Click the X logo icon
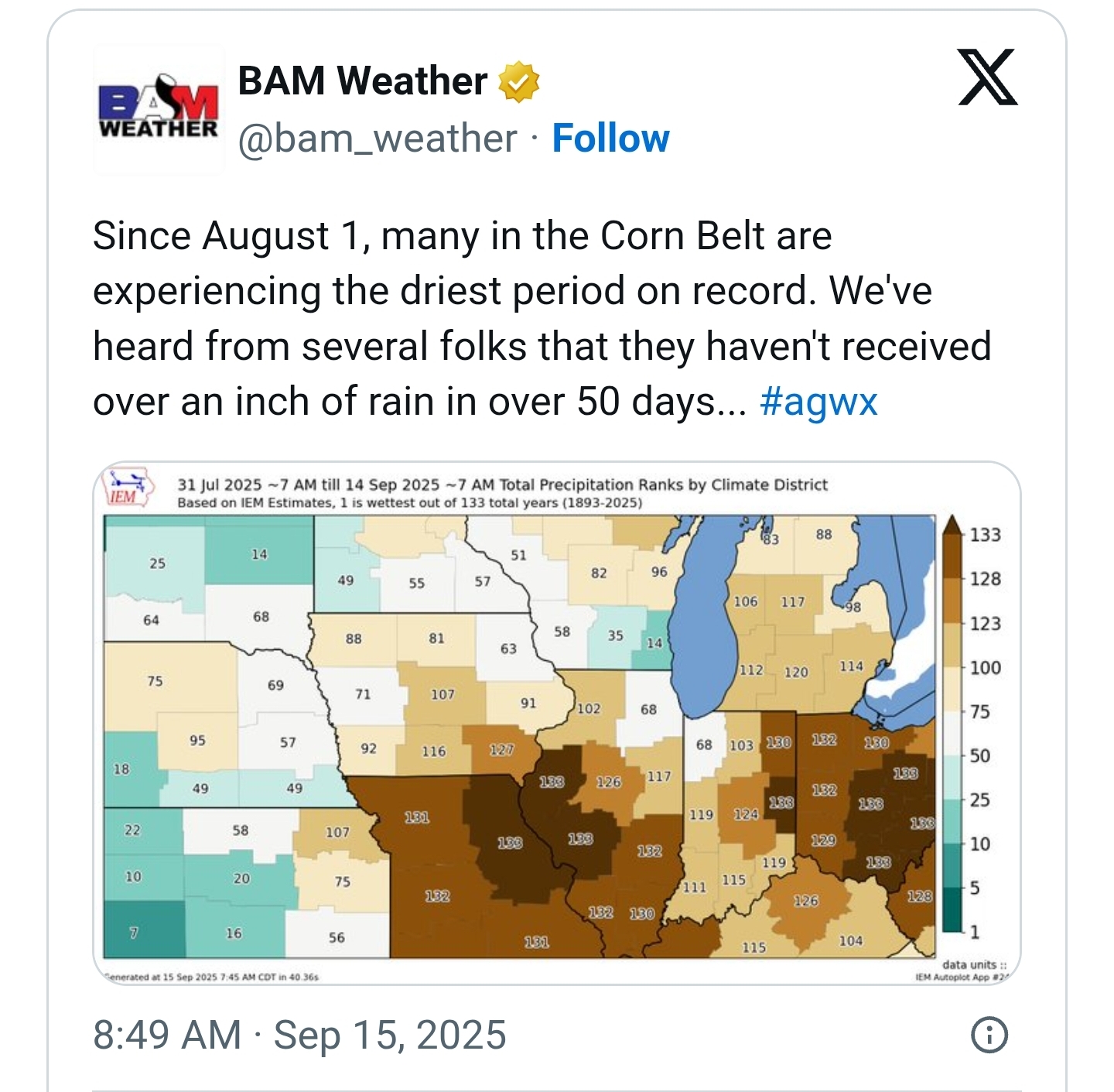 coord(988,77)
